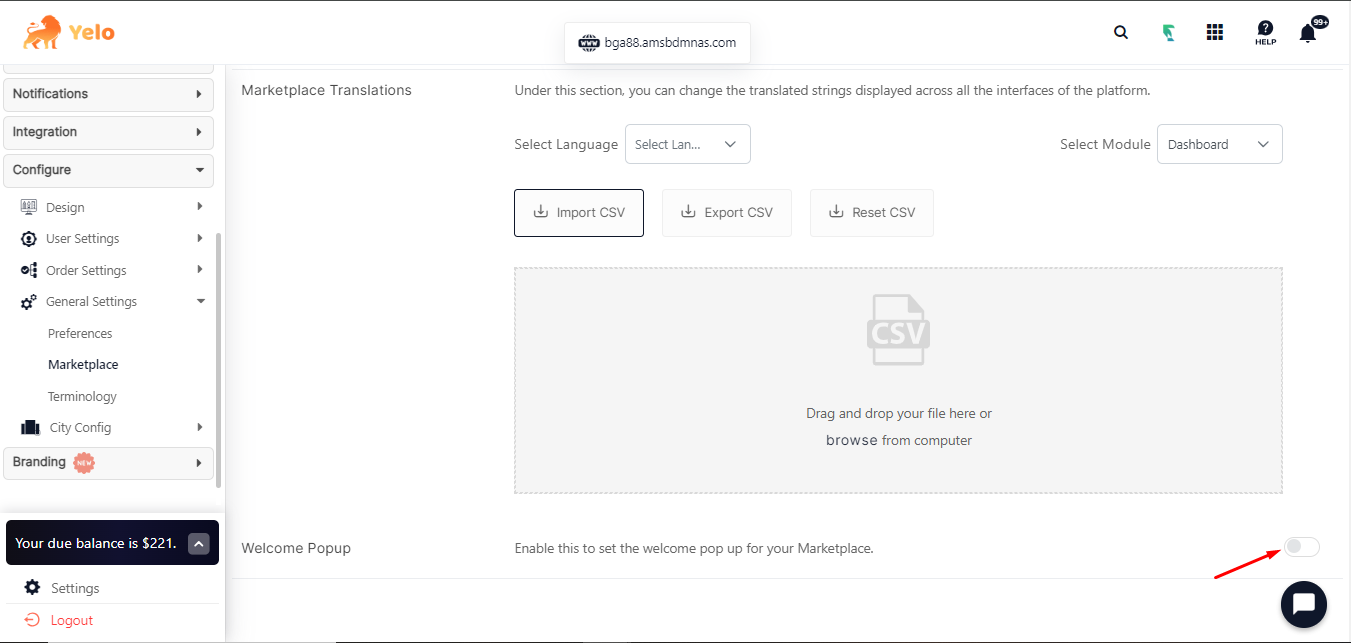The height and width of the screenshot is (643, 1351).
Task: Click the Import CSV button
Action: pos(579,213)
